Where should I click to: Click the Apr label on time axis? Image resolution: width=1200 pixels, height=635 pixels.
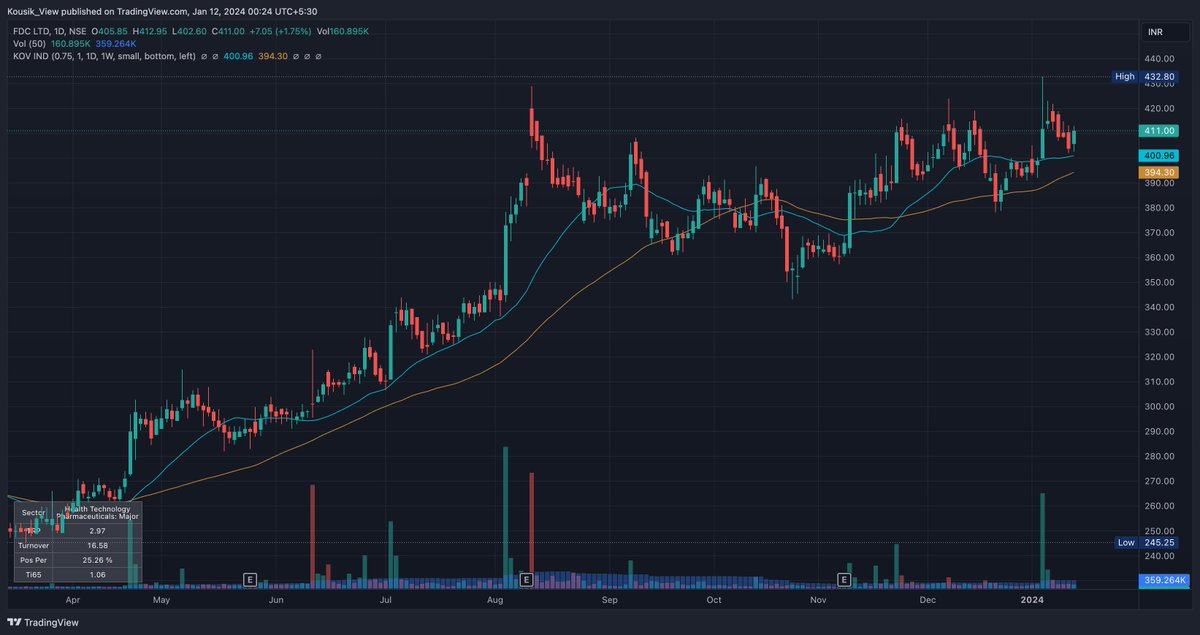point(71,601)
